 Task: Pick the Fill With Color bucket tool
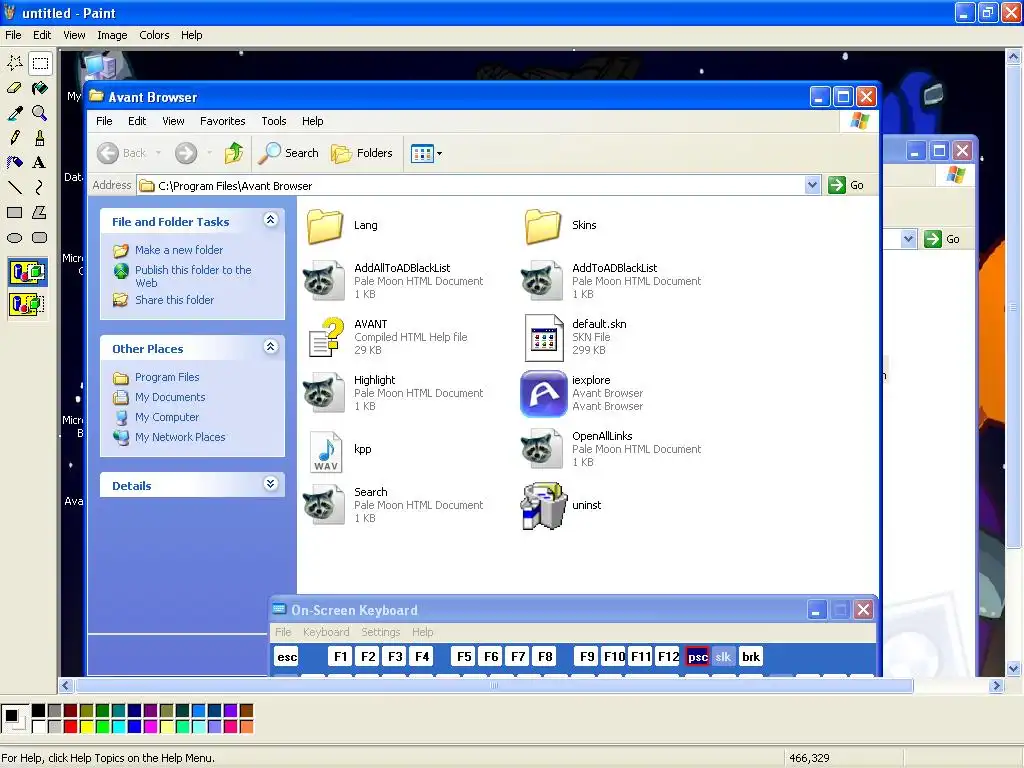click(40, 88)
